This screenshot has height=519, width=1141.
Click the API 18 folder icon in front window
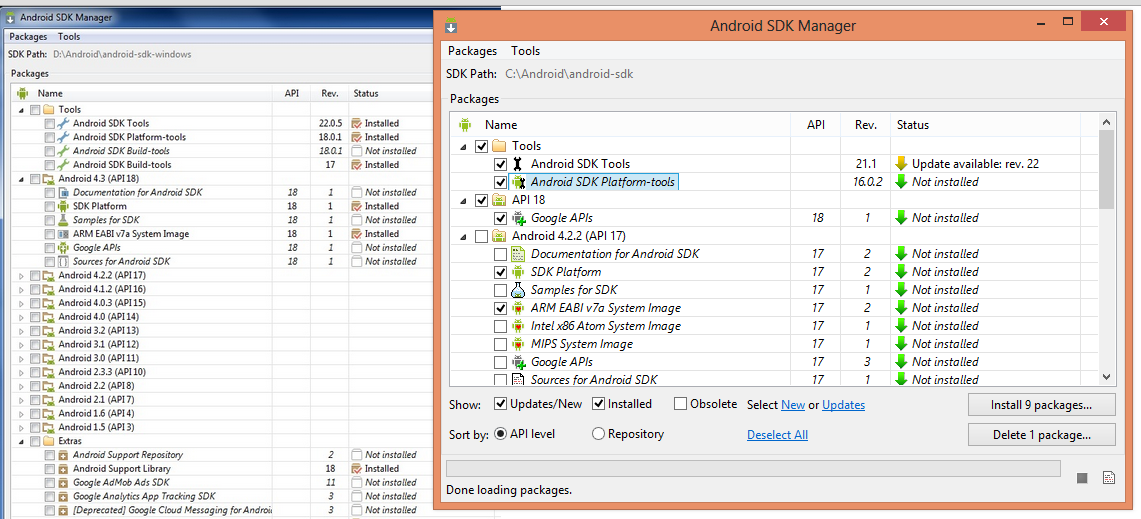coord(499,199)
